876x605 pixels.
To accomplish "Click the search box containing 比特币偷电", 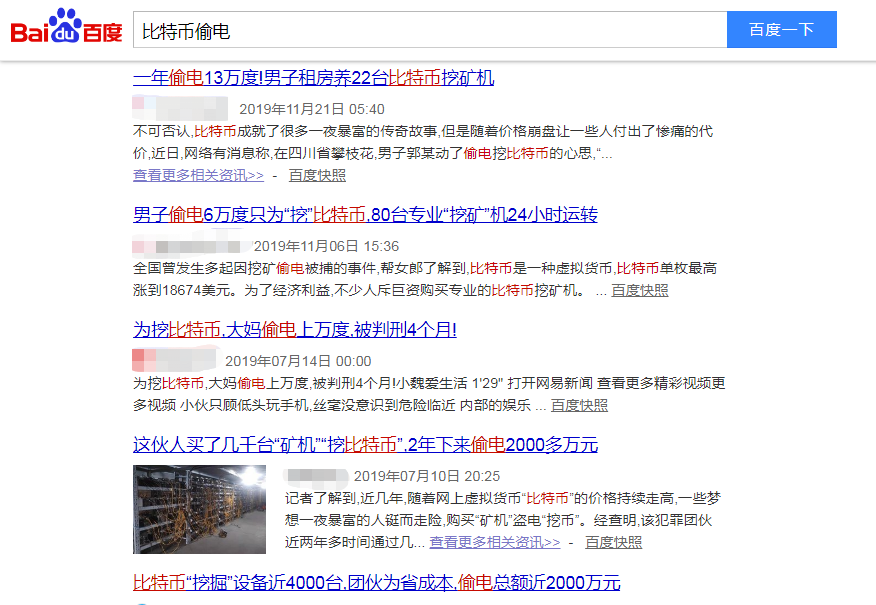I will pos(430,30).
